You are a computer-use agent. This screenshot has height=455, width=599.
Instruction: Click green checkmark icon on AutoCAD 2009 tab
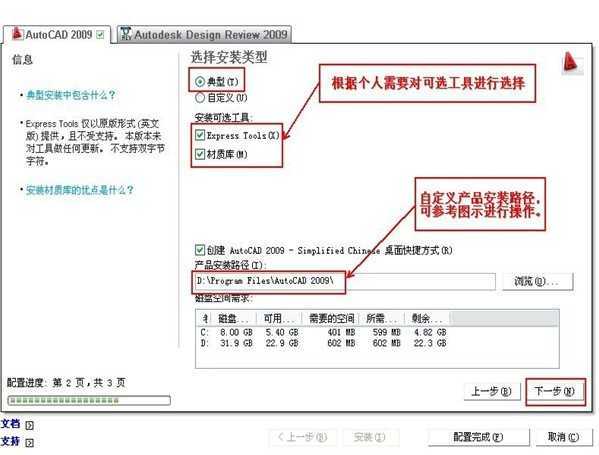pos(100,35)
